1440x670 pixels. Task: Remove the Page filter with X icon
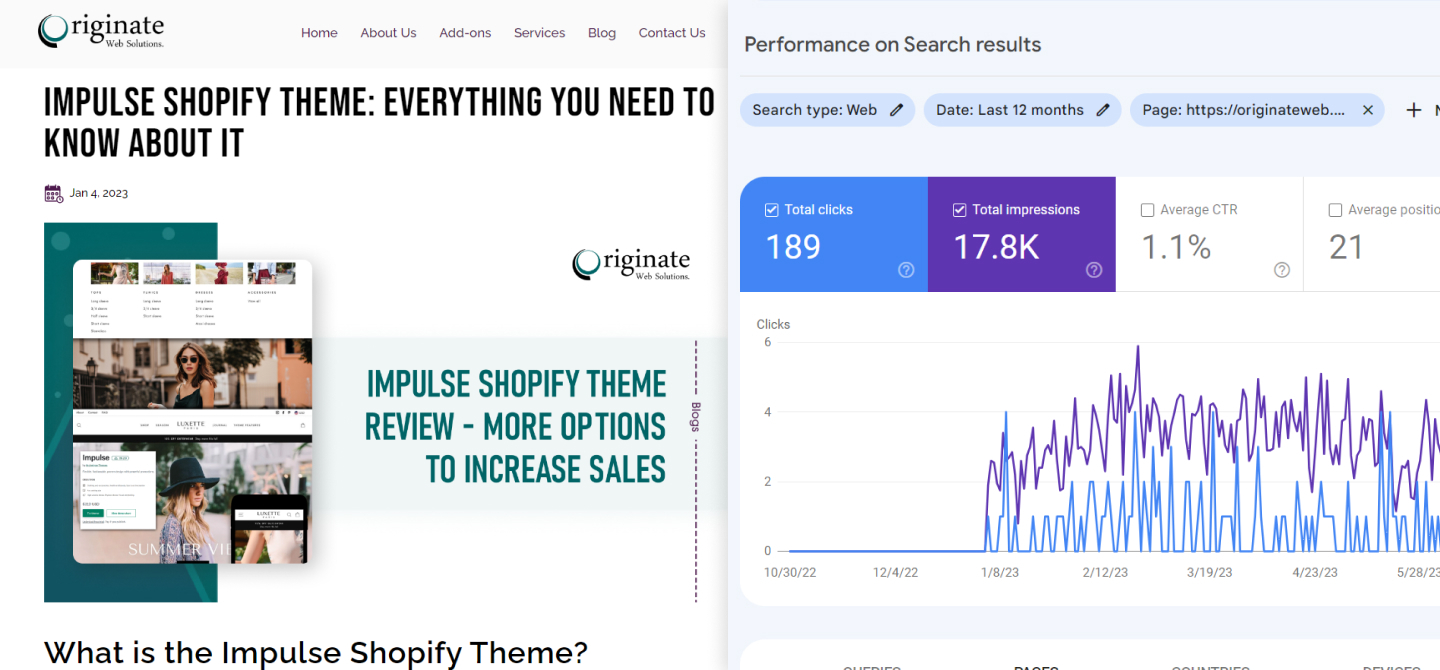coord(1368,110)
